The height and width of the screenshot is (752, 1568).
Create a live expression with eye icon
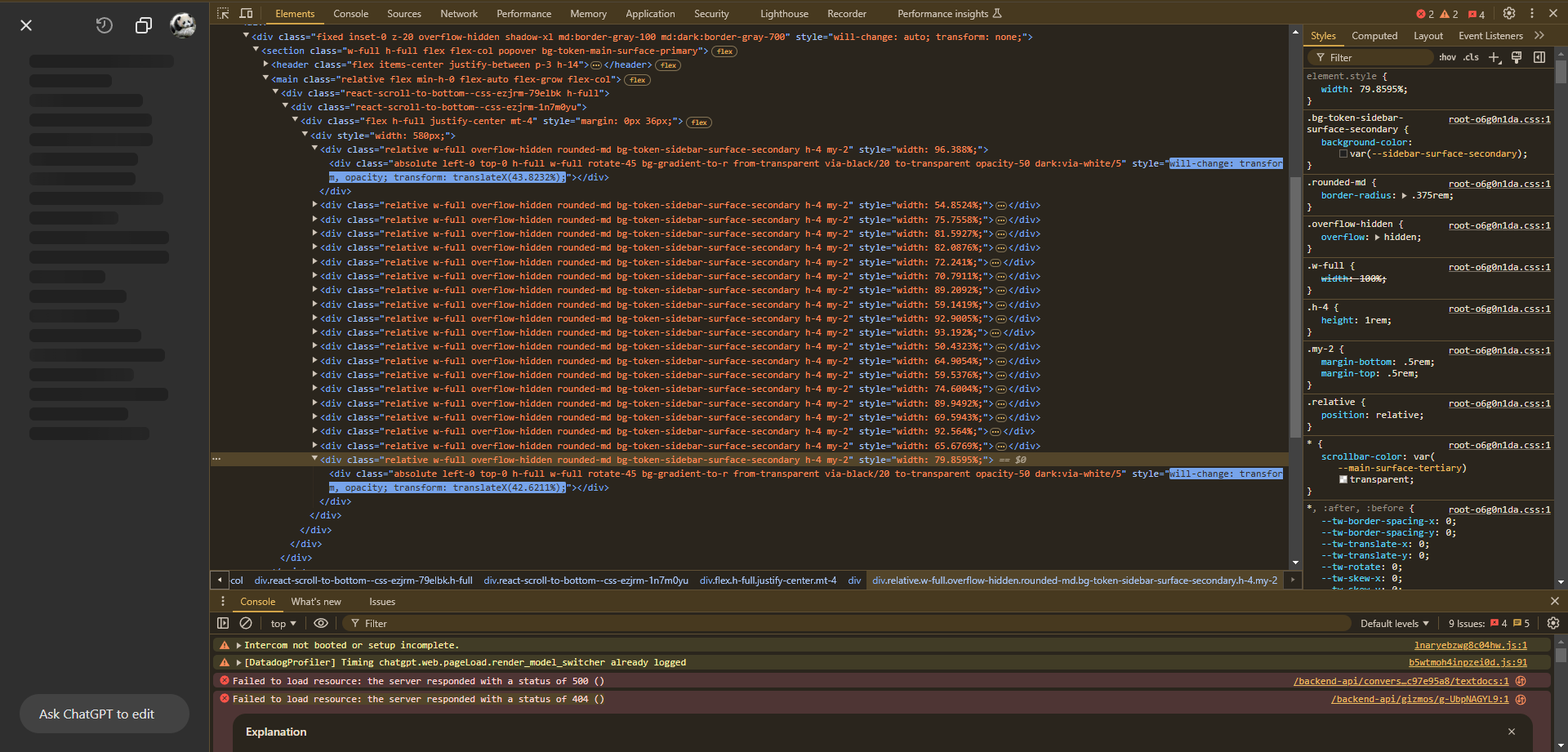click(321, 623)
